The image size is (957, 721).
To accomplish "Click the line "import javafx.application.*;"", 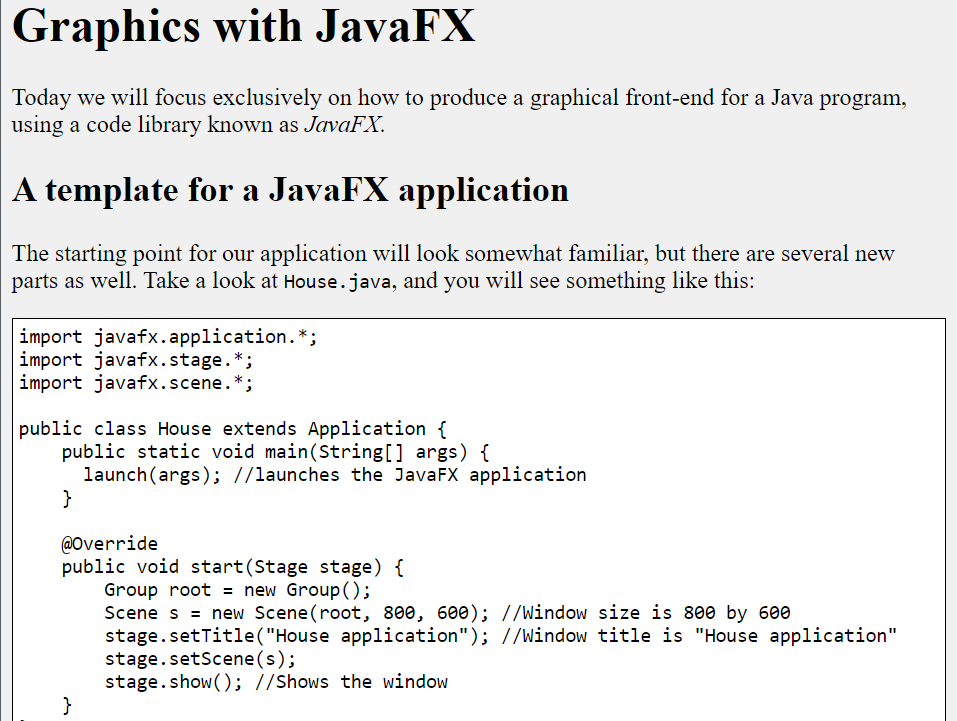I will pos(168,337).
